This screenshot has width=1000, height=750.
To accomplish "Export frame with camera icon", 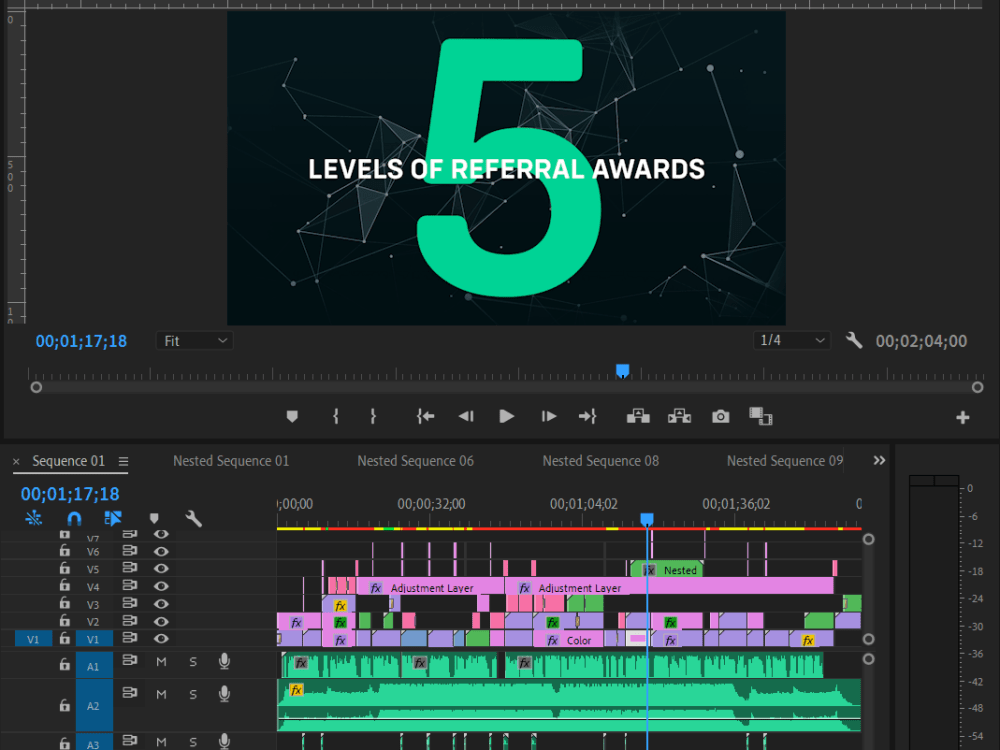I will [721, 416].
